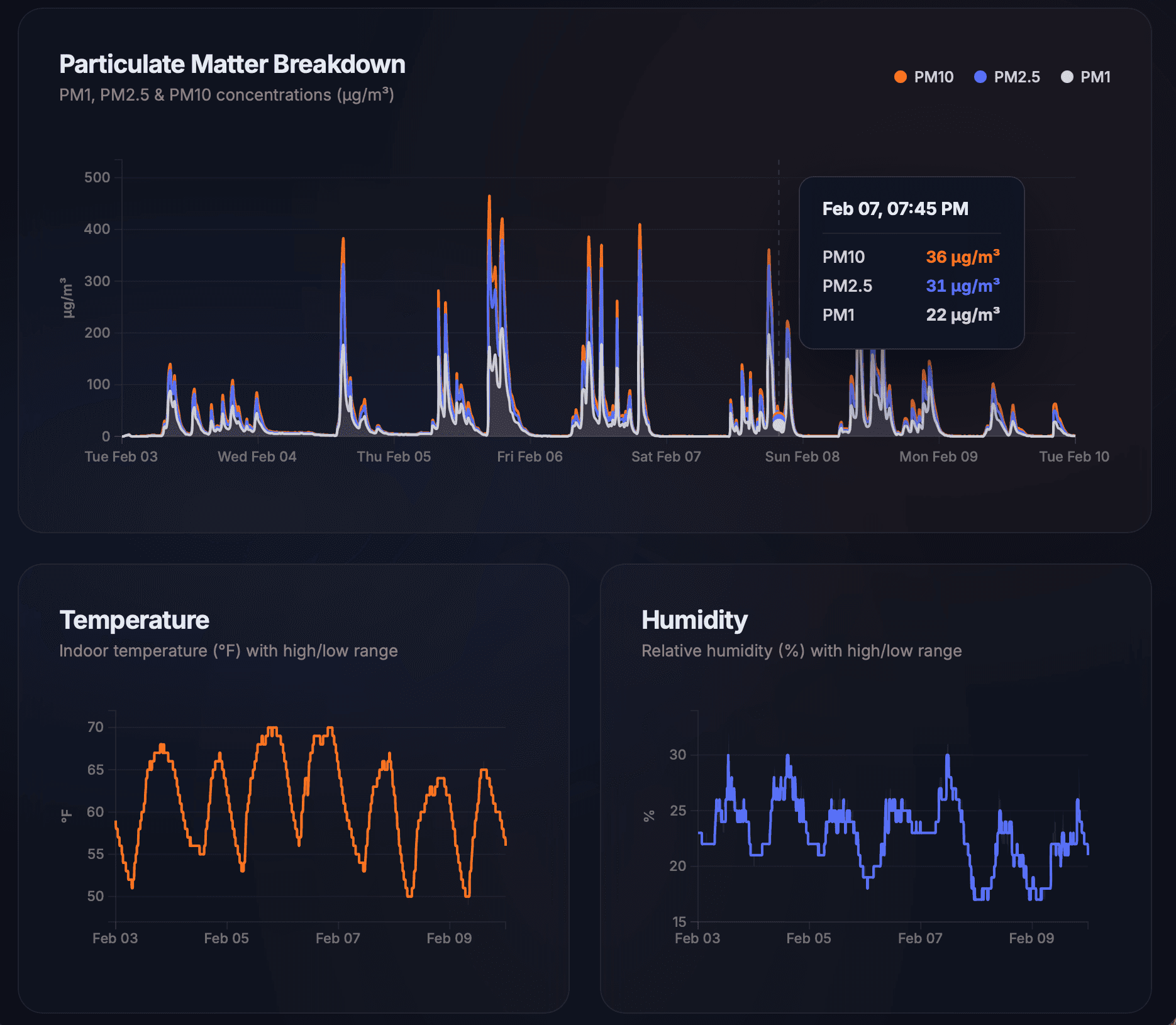Click the Particulate Matter Breakdown title
Screen dimensions: 1176x1025
click(232, 64)
